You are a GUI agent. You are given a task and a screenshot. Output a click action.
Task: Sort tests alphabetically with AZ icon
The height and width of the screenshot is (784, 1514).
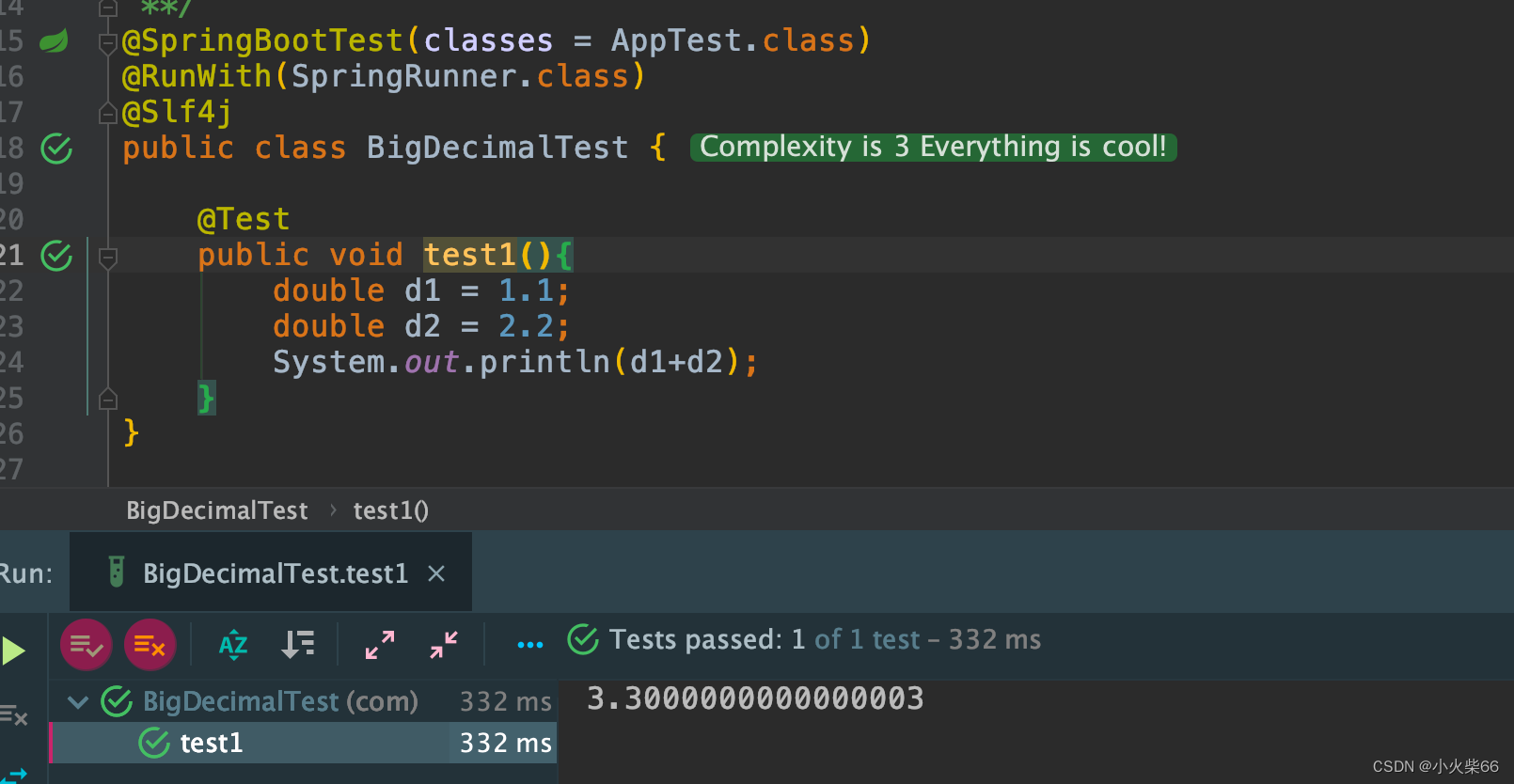[x=233, y=645]
